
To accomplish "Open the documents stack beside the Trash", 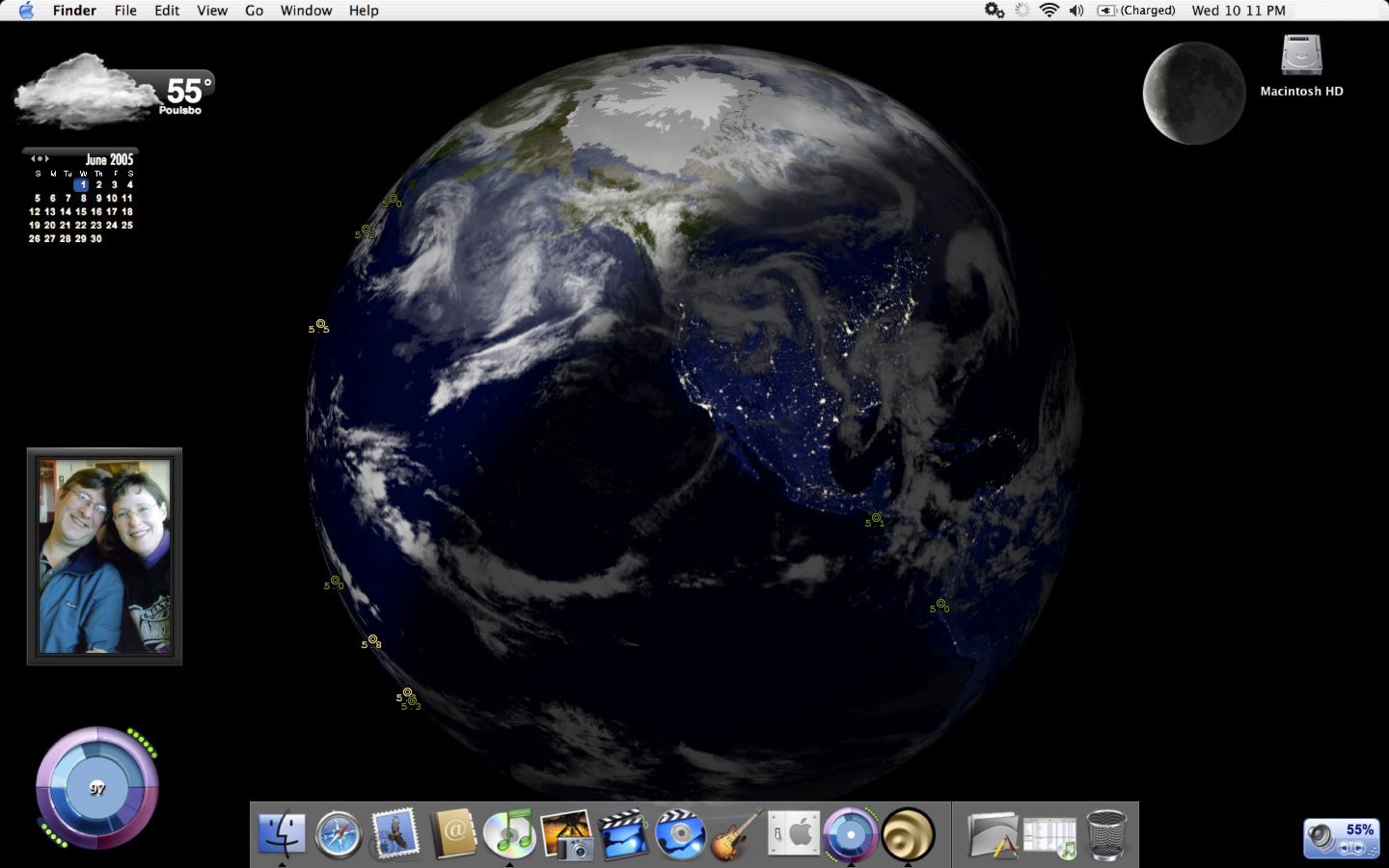I will (x=1049, y=836).
